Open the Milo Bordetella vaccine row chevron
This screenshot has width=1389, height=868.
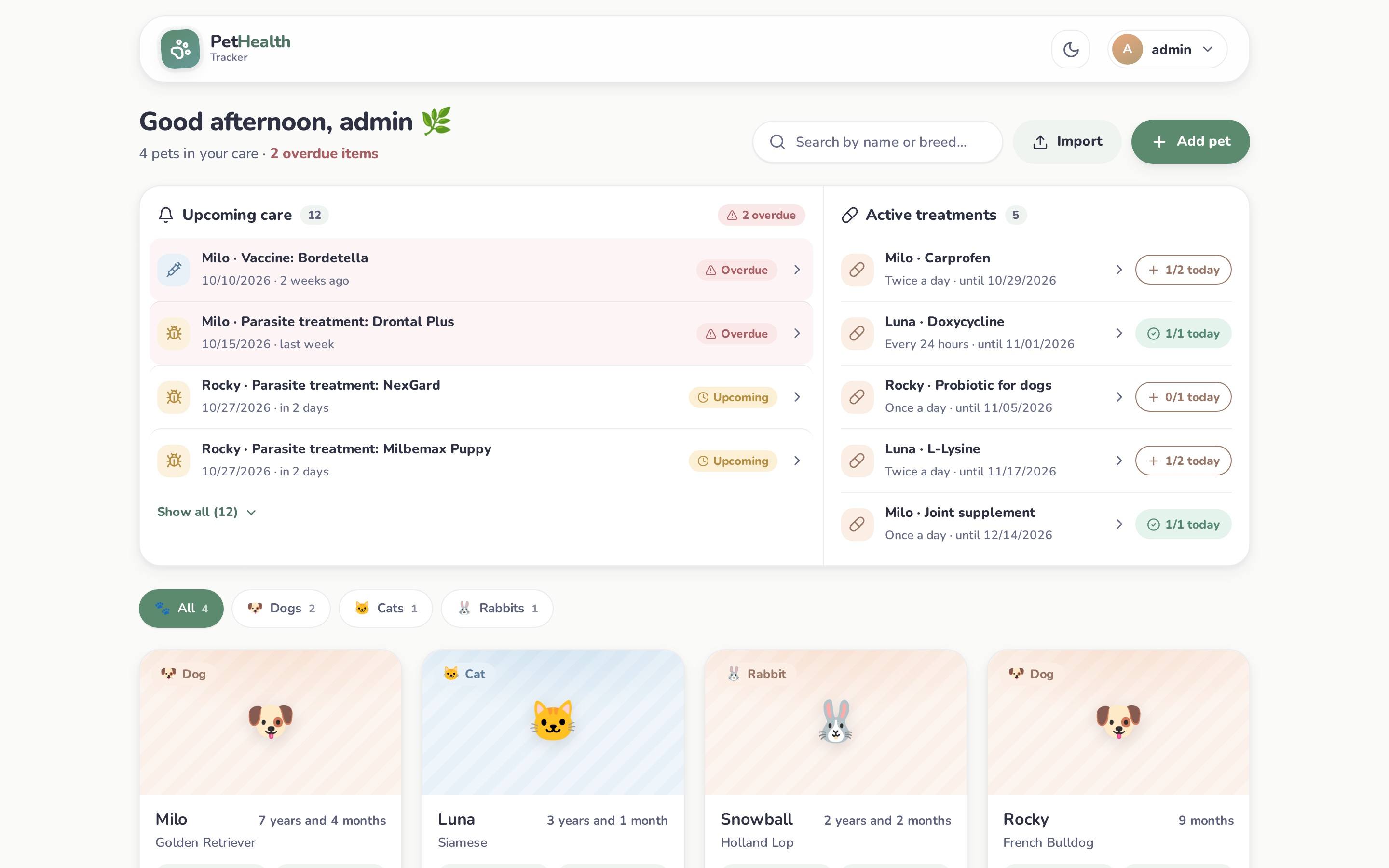point(797,270)
